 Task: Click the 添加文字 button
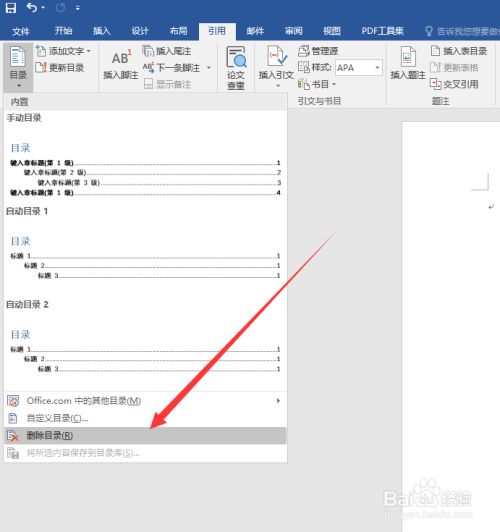(63, 51)
